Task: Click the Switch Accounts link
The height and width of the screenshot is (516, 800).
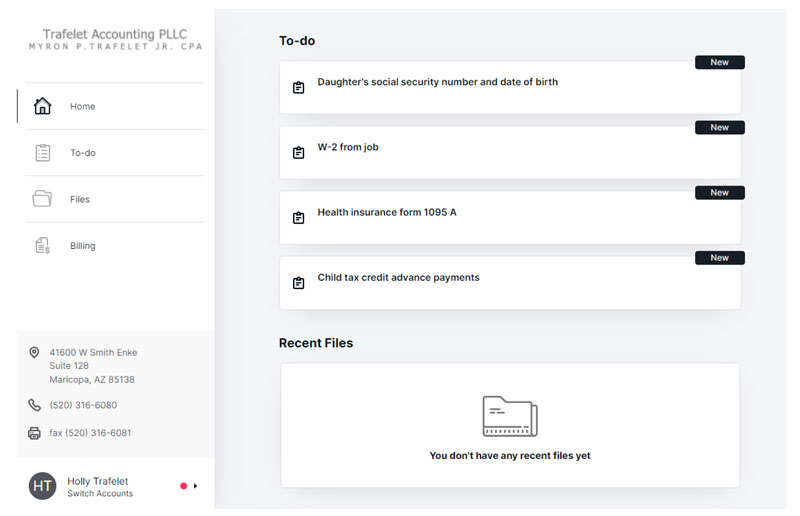Action: [100, 494]
